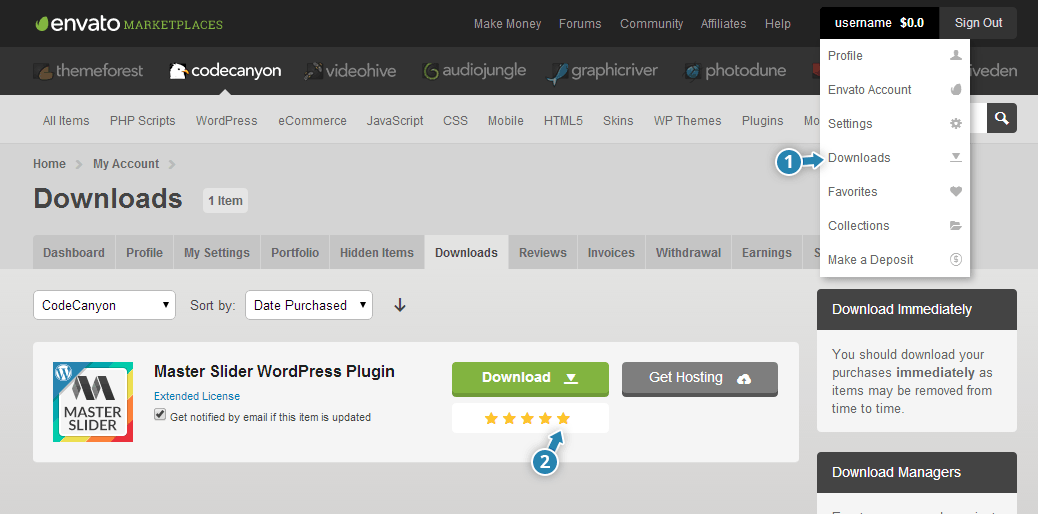Open the VideoHive marketplace
The image size is (1038, 514).
(x=350, y=71)
